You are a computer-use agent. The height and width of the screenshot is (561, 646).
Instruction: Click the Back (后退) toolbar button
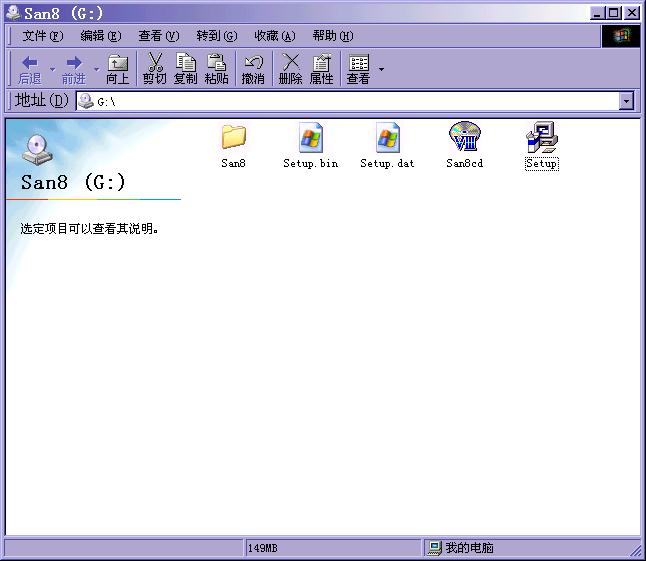(29, 69)
